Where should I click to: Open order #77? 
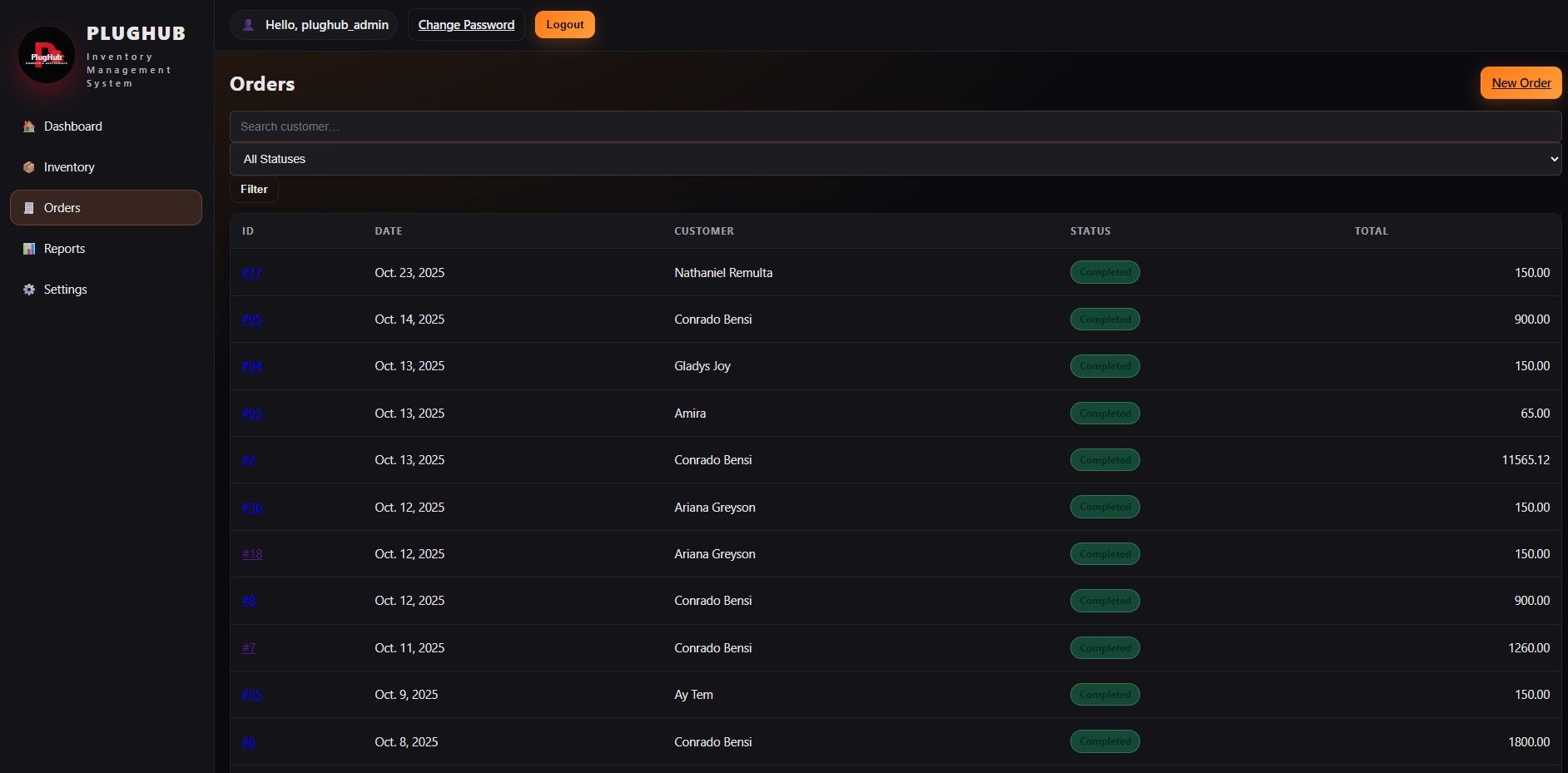pyautogui.click(x=252, y=273)
